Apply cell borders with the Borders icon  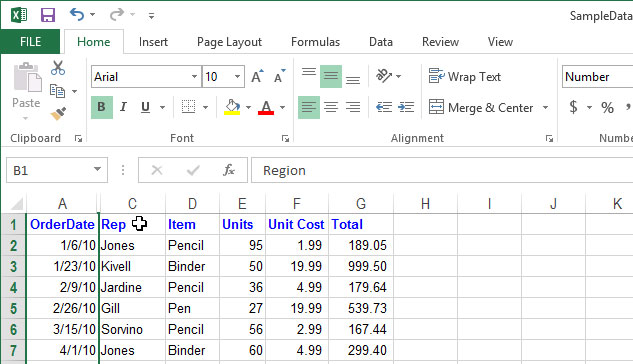(188, 107)
